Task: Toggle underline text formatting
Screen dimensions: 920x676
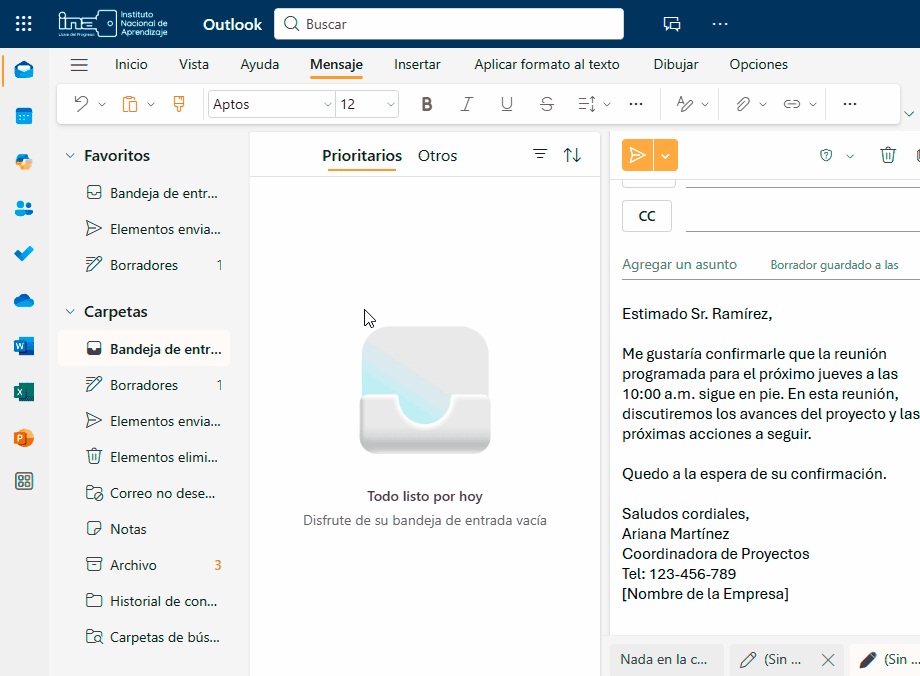Action: 506,104
